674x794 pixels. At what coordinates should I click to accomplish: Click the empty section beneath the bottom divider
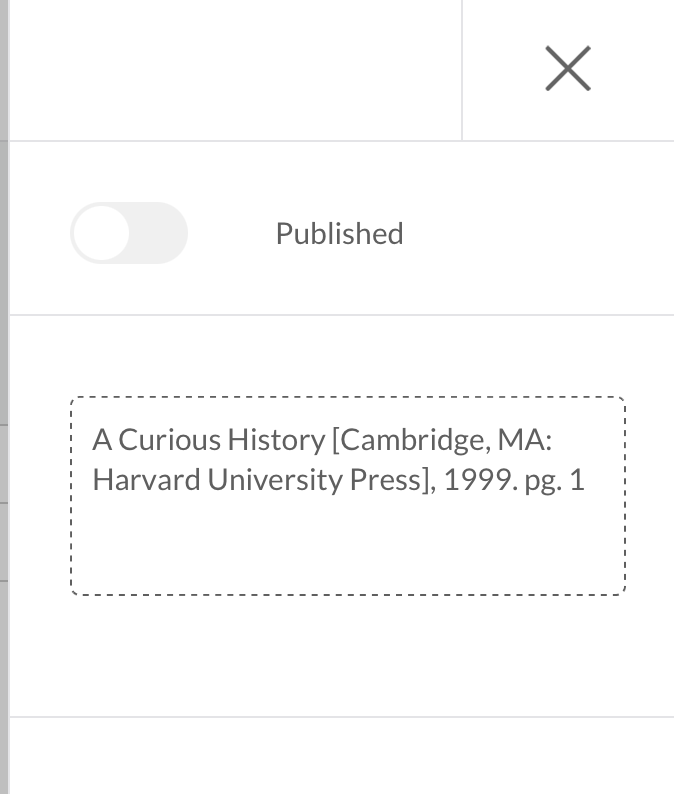click(x=340, y=757)
